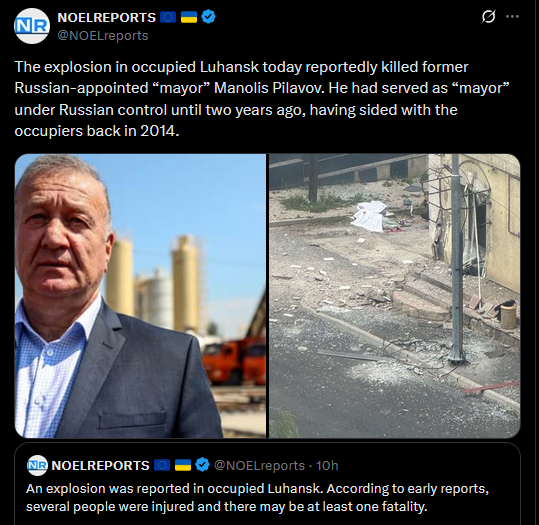Click the quoted tweet's small NR avatar

[37, 466]
